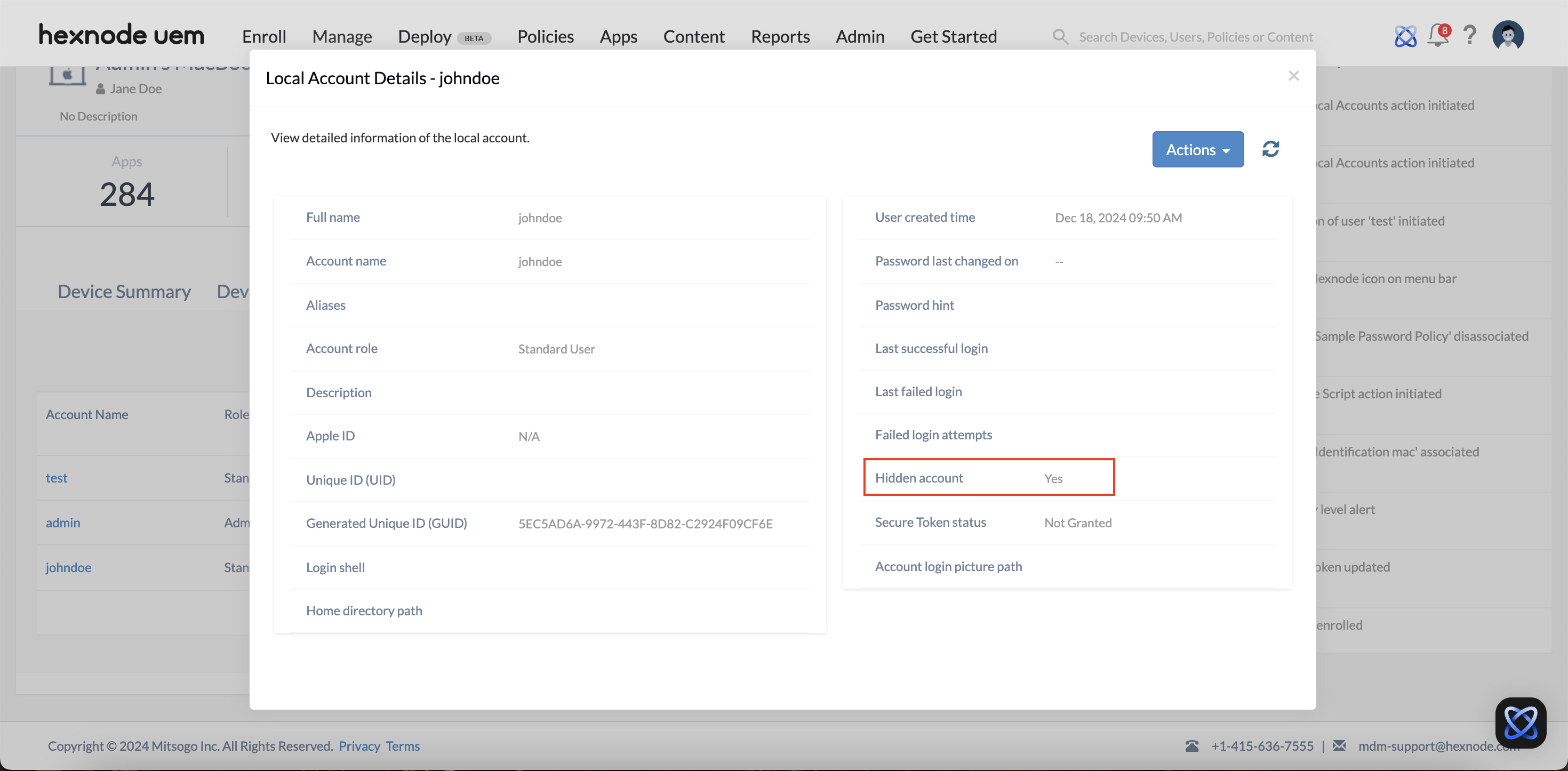The image size is (1568, 771).
Task: Open the admin account link
Action: click(x=63, y=522)
